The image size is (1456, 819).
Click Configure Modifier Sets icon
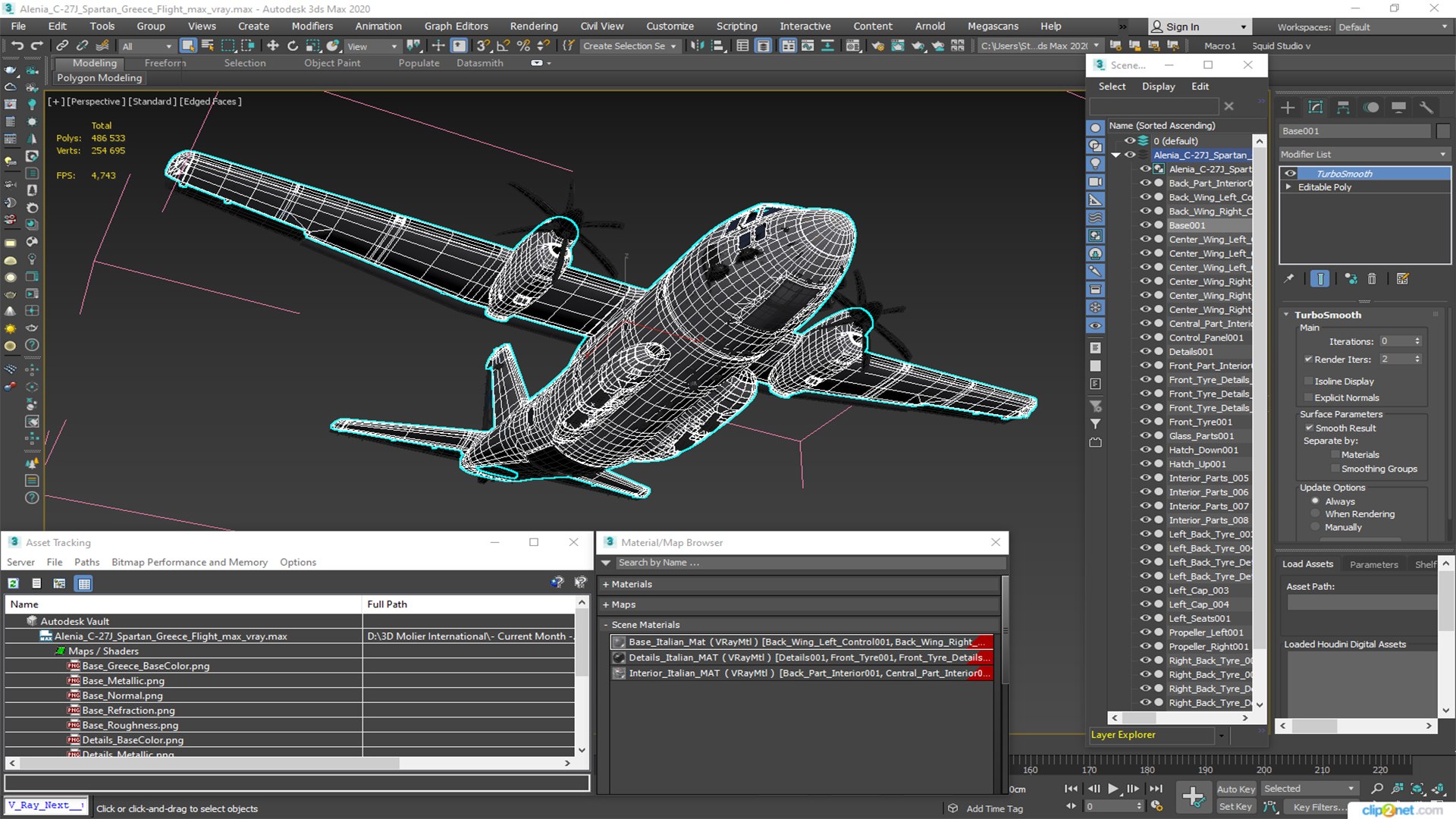point(1403,279)
